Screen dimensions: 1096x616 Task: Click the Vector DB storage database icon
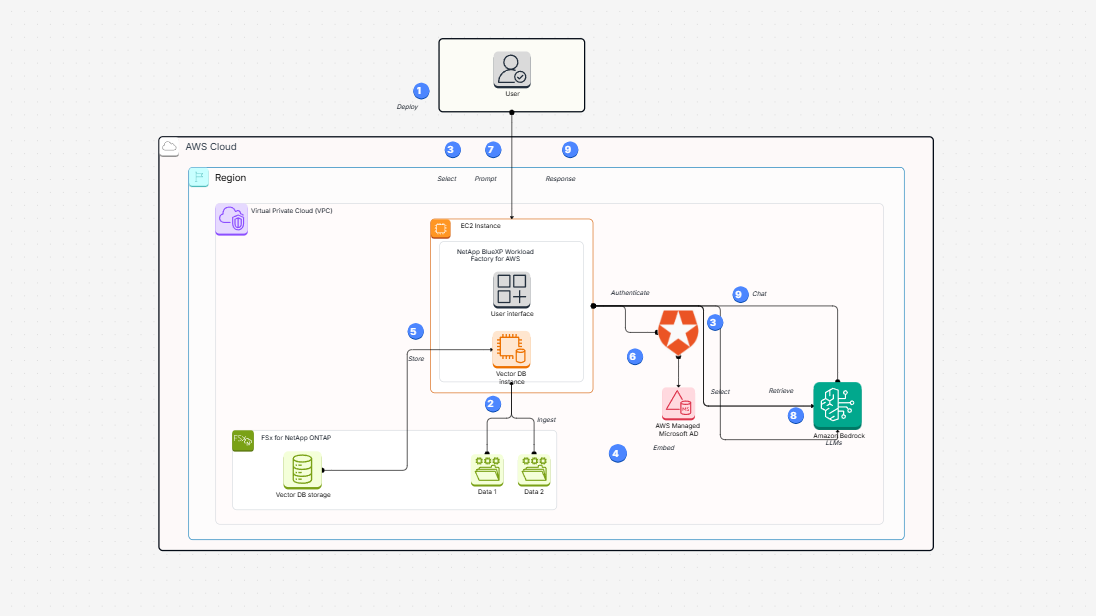[302, 470]
